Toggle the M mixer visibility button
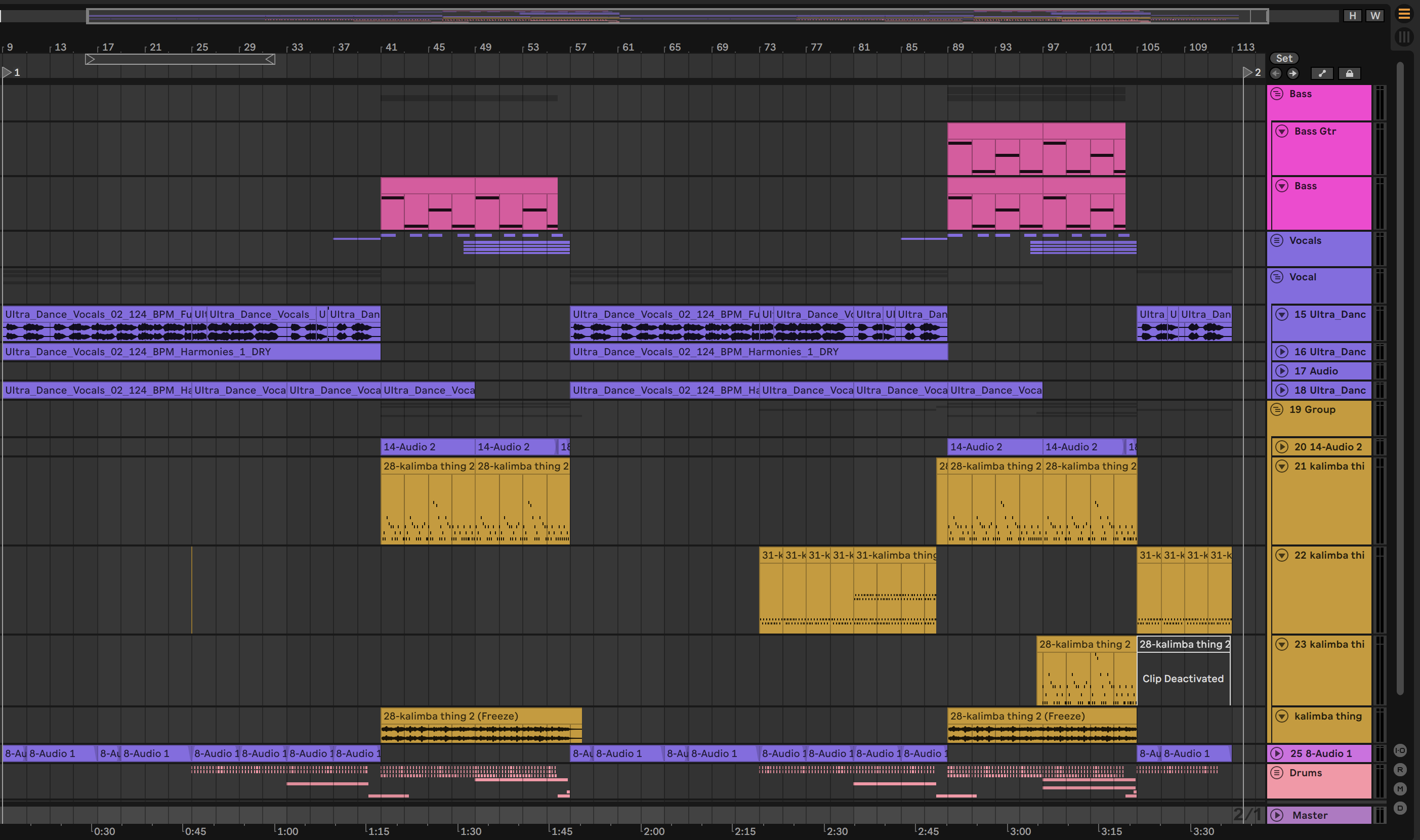 pyautogui.click(x=1400, y=789)
